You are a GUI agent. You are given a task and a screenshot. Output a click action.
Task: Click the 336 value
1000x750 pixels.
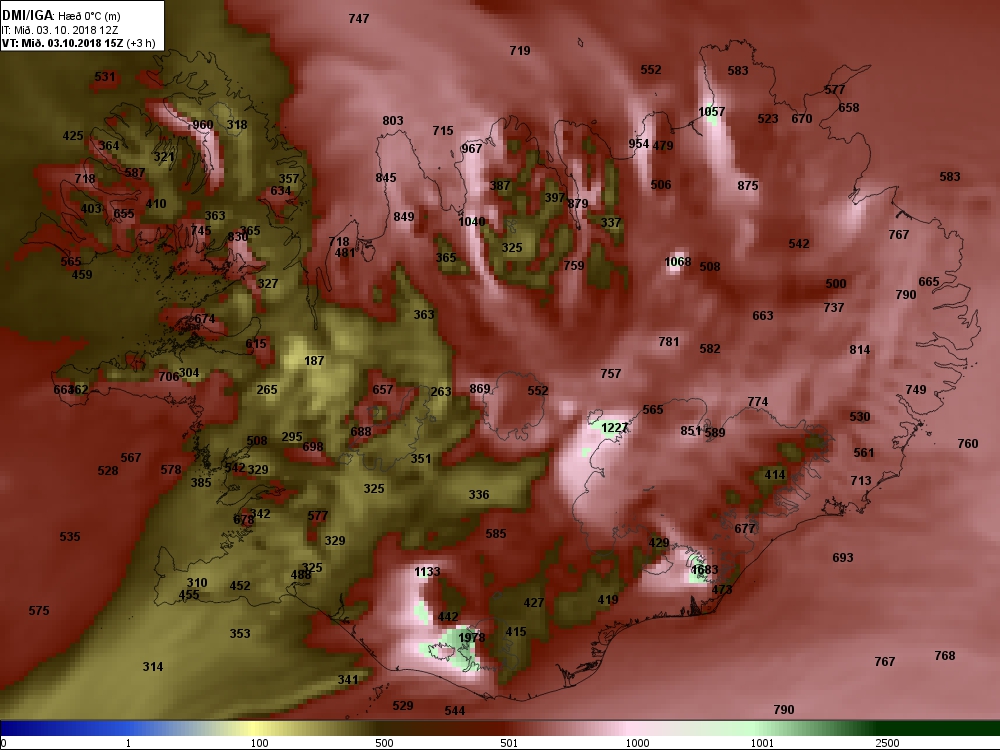pos(478,494)
